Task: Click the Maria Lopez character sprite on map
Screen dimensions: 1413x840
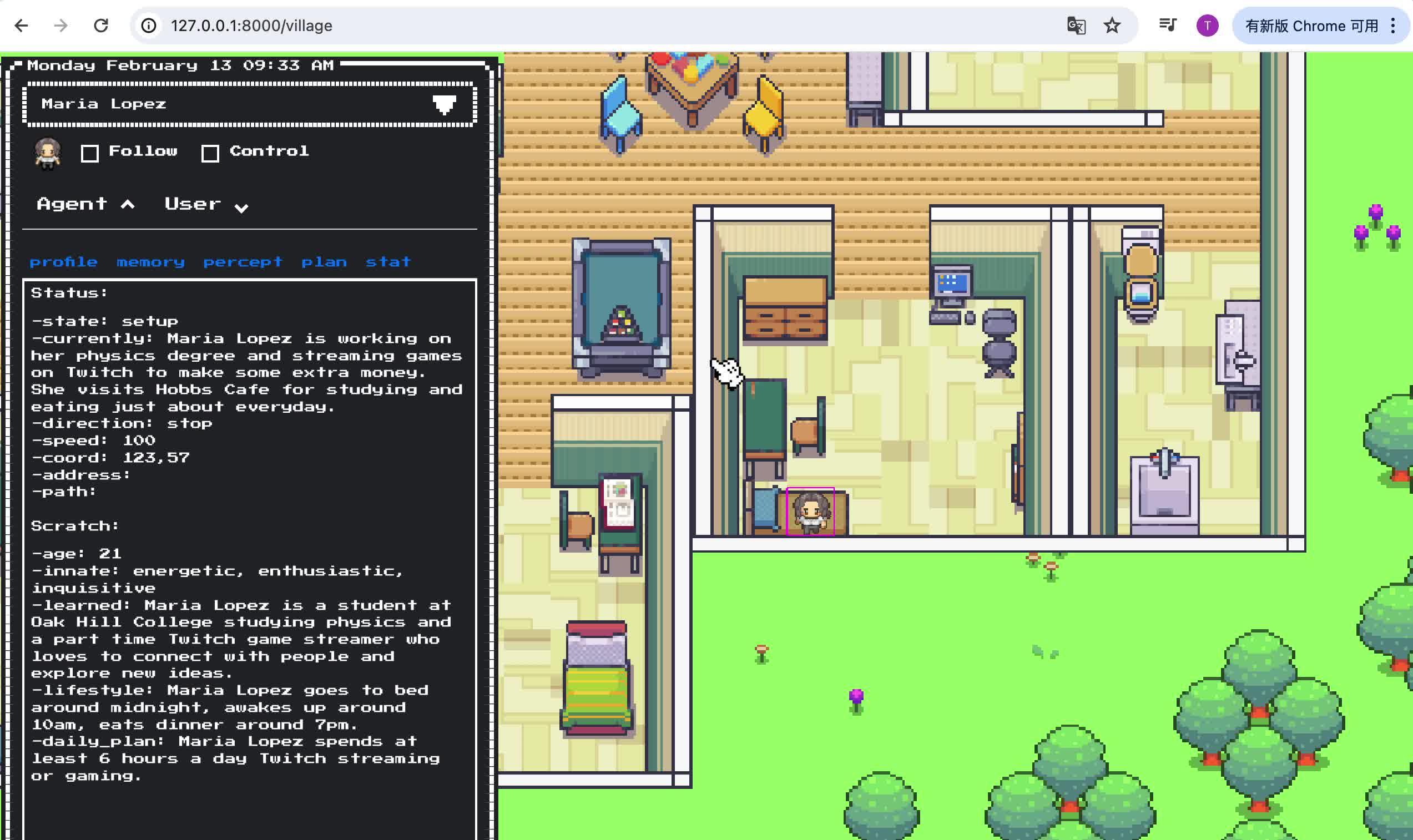Action: click(x=810, y=512)
